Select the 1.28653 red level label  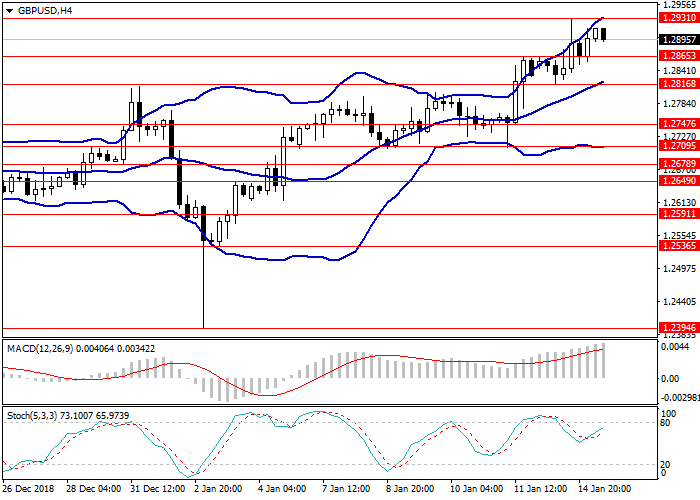[x=677, y=56]
